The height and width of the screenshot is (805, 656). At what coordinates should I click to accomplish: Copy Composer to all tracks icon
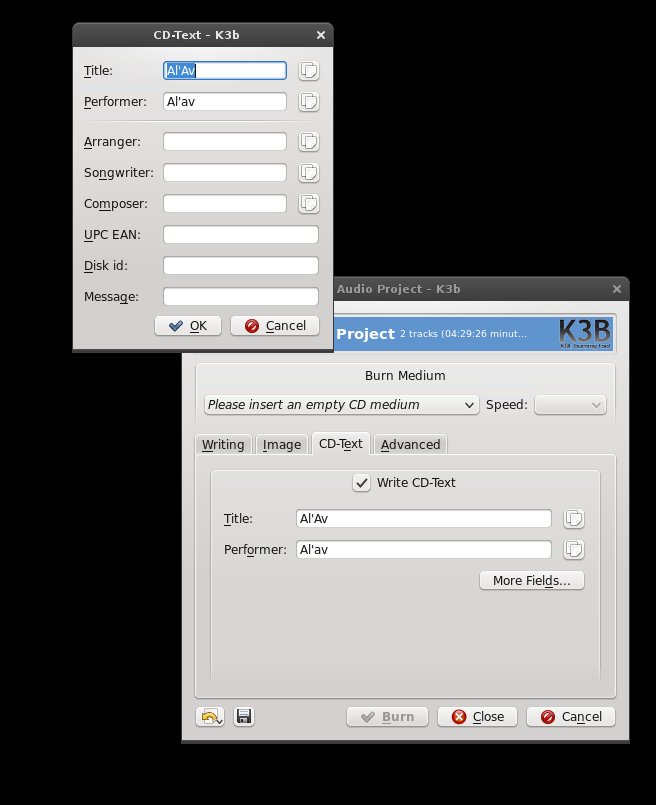tap(308, 203)
